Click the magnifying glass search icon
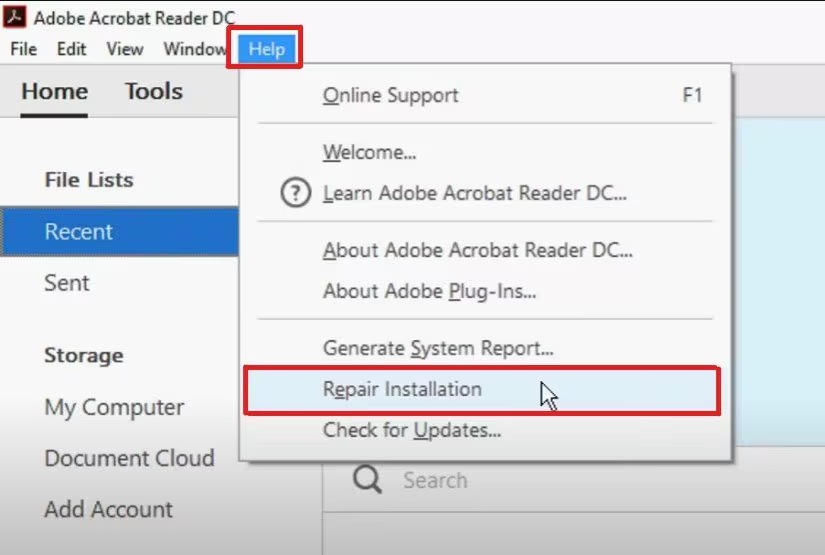 [x=367, y=479]
